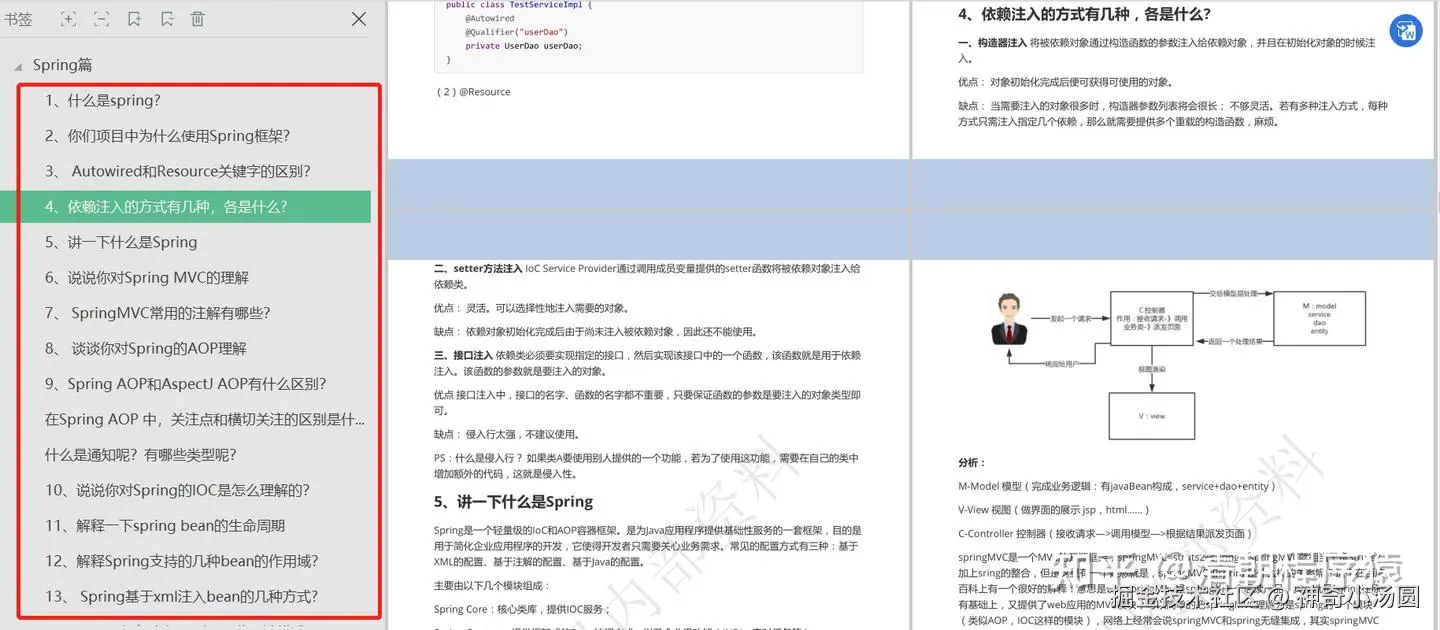Close the bookmarks (书签) panel

pos(359,19)
